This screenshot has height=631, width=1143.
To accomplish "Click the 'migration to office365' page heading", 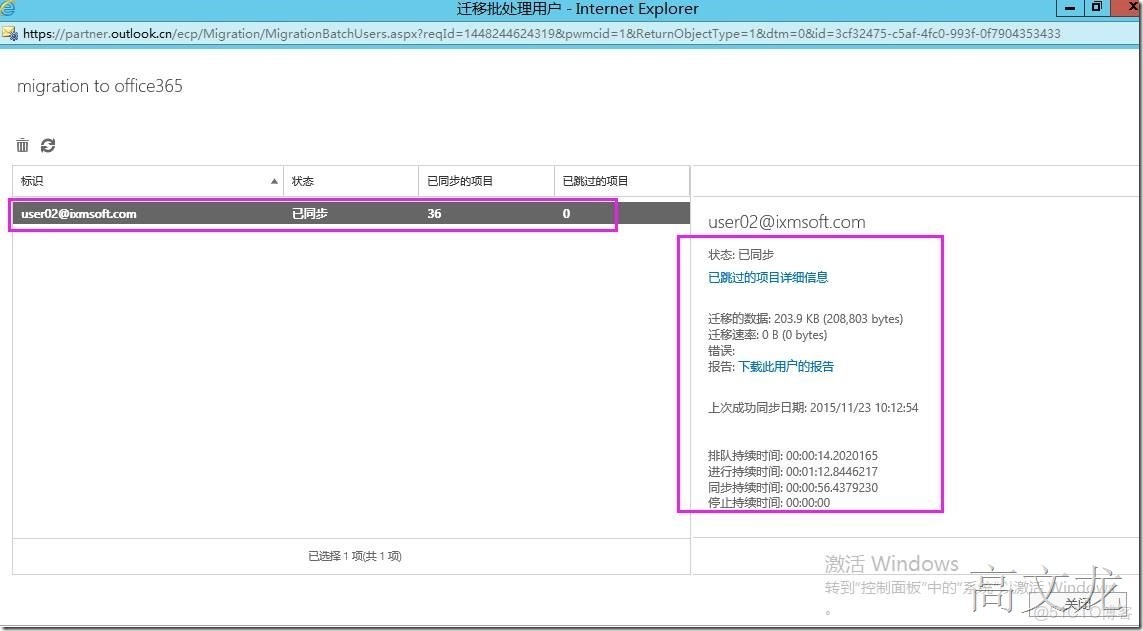I will 98,86.
